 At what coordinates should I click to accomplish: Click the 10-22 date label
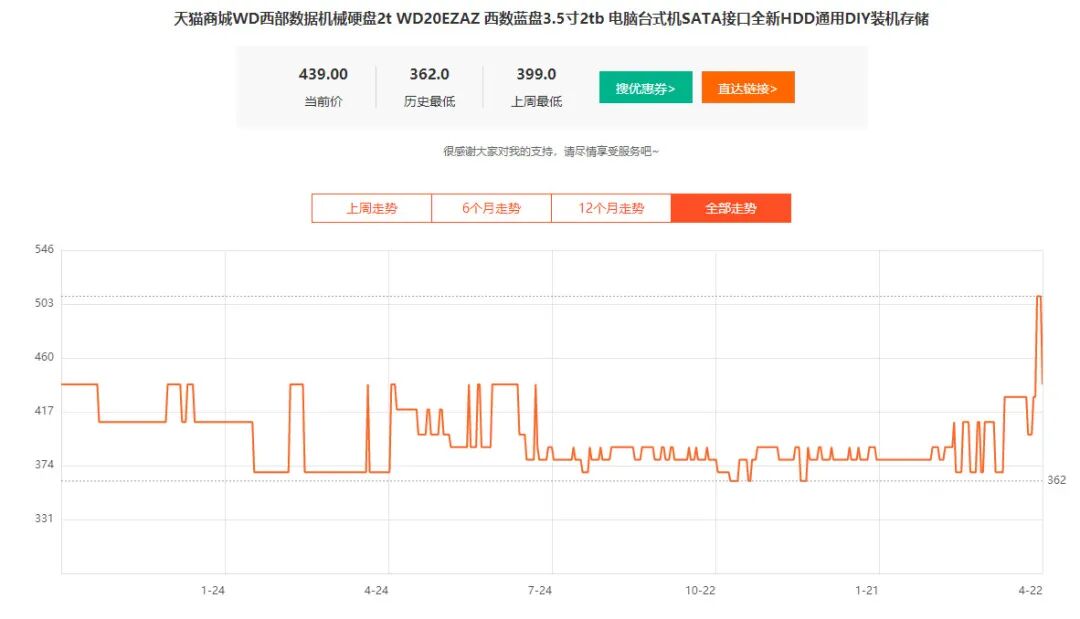700,590
